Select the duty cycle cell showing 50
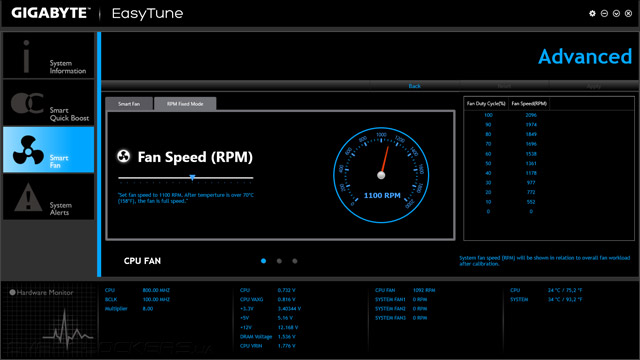640x360 pixels. (x=488, y=163)
